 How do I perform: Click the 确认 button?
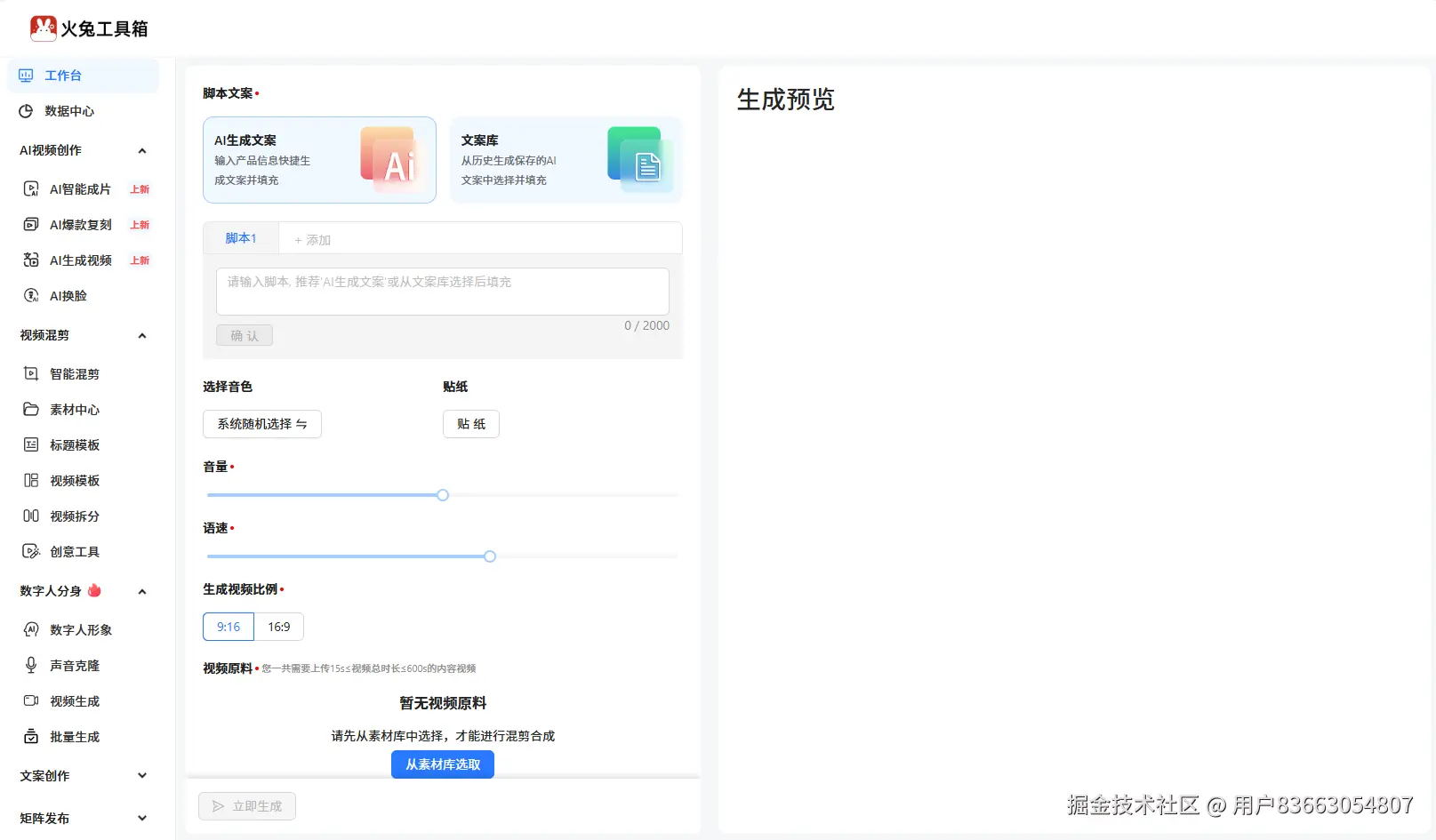[x=245, y=336]
